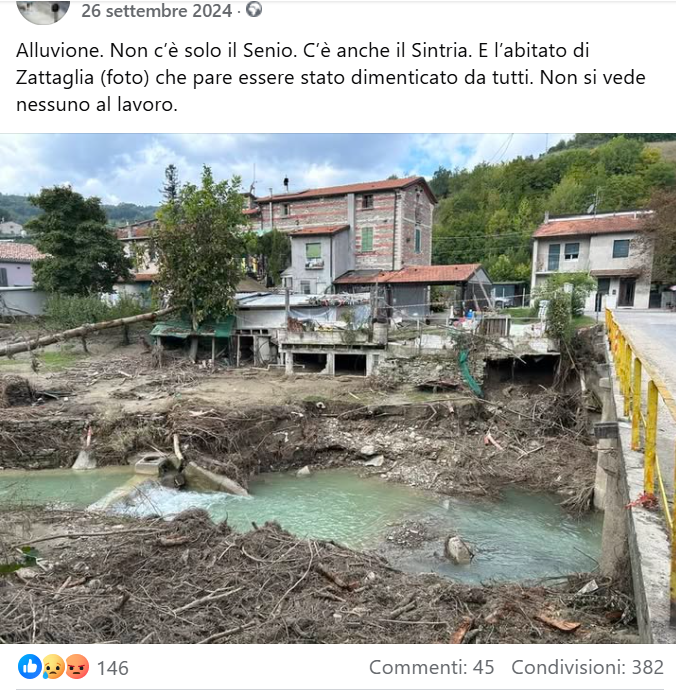Click the white house on the photo's right
Image resolution: width=676 pixels, height=695 pixels.
tap(592, 255)
